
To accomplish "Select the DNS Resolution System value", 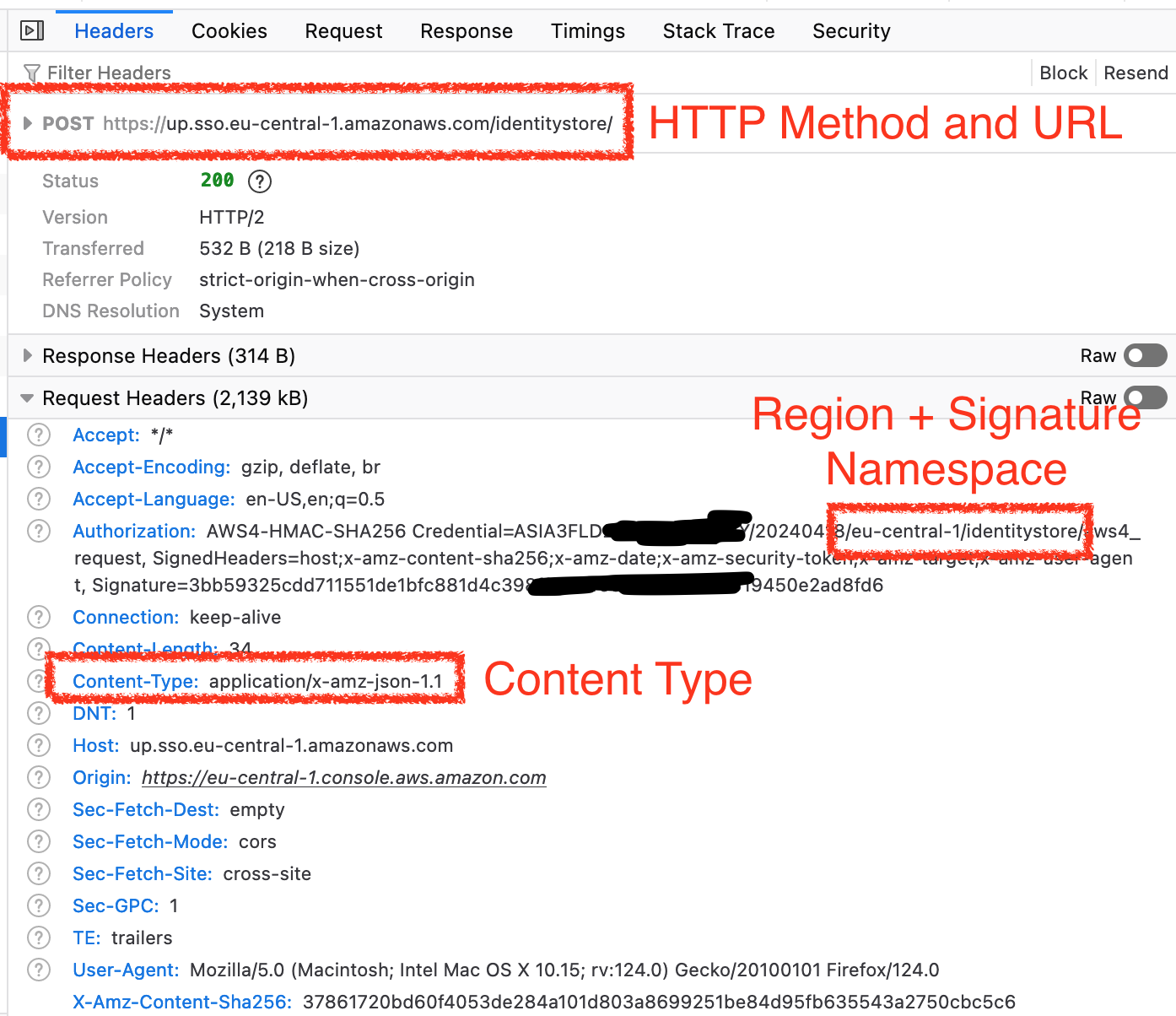I will pyautogui.click(x=231, y=311).
